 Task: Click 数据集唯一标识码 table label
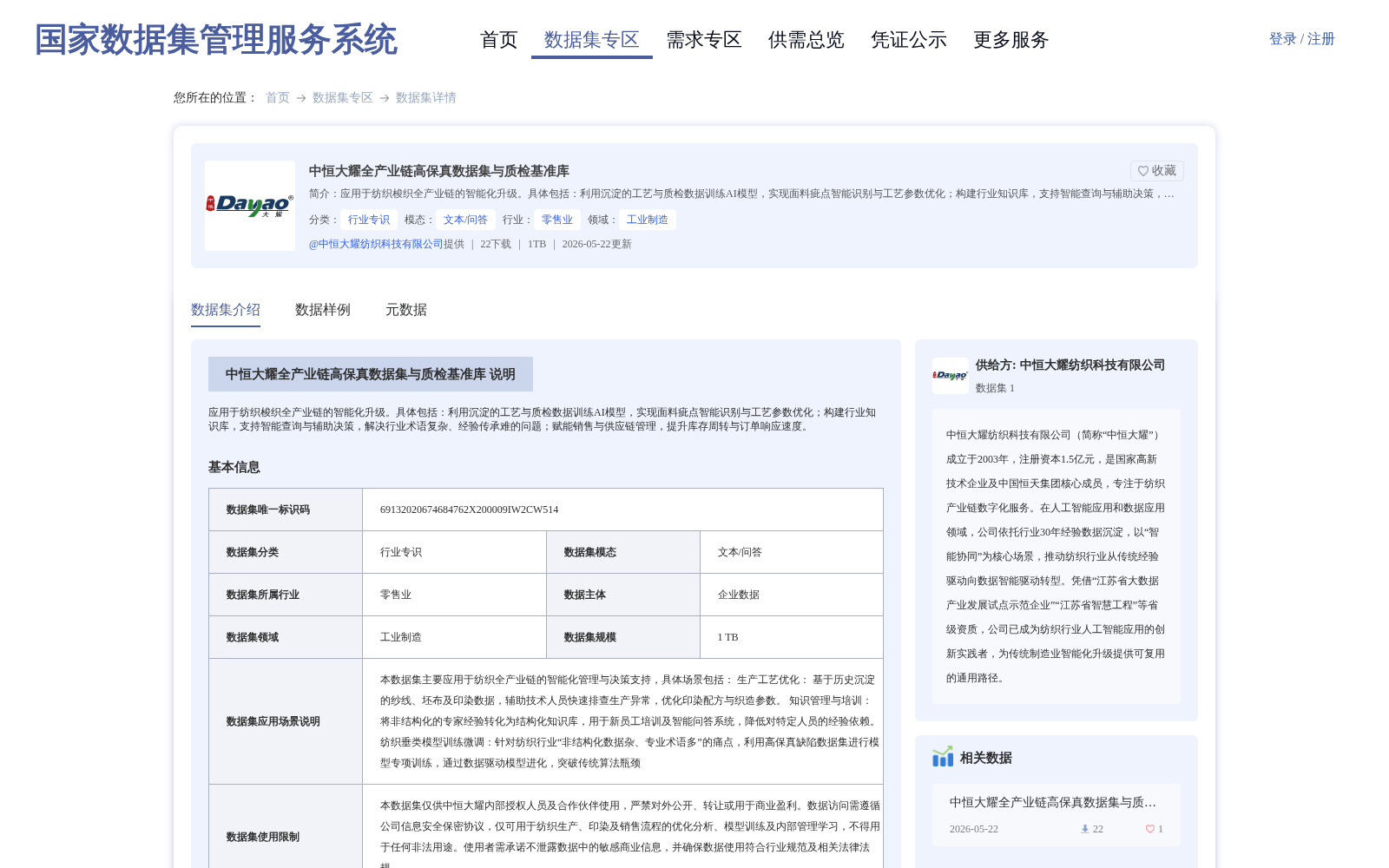(x=268, y=510)
